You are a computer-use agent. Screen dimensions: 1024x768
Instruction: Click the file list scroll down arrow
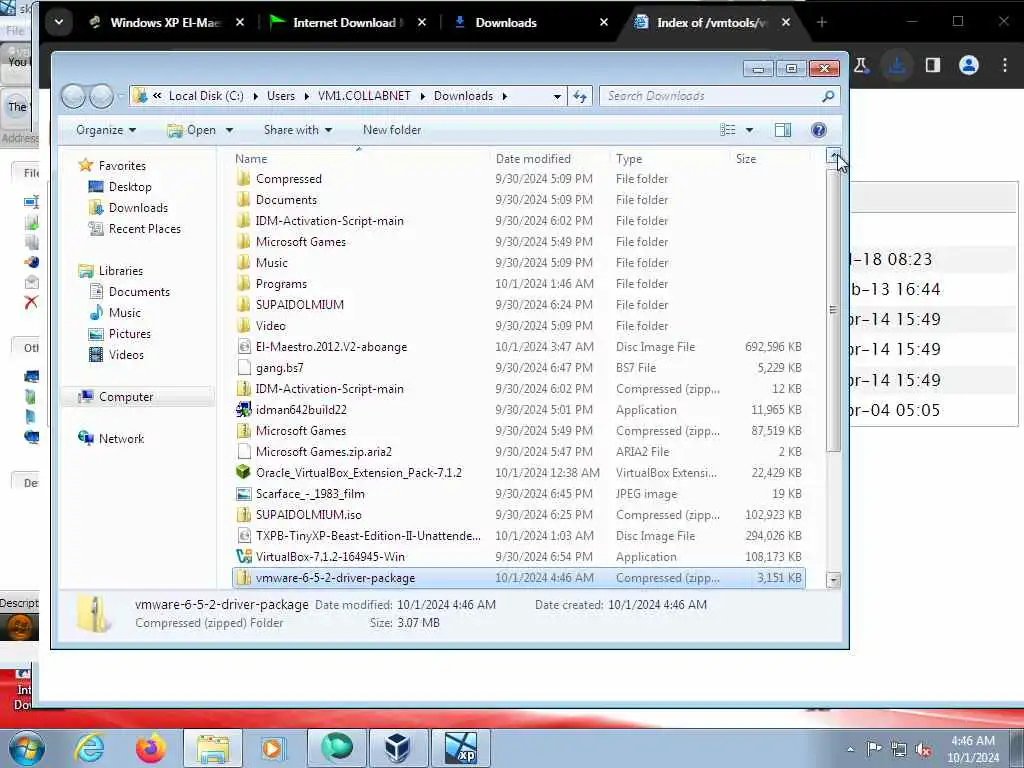(x=833, y=579)
